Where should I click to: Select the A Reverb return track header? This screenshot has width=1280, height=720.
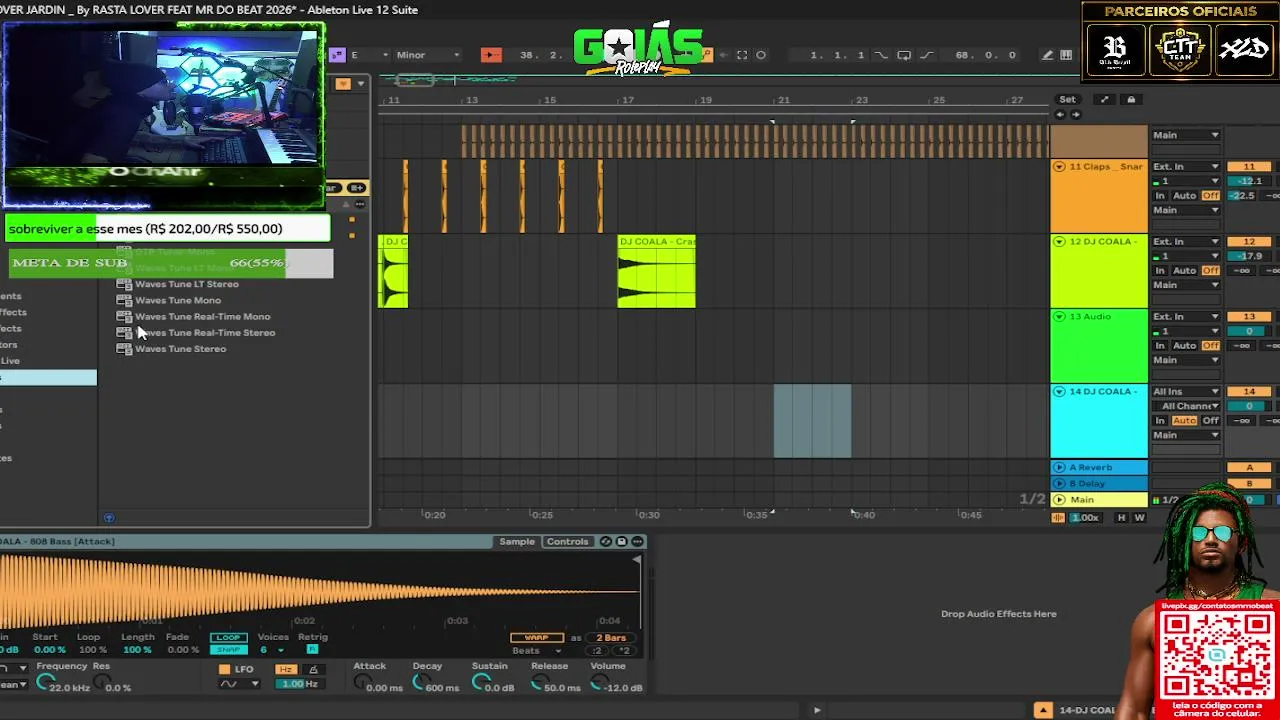1099,467
